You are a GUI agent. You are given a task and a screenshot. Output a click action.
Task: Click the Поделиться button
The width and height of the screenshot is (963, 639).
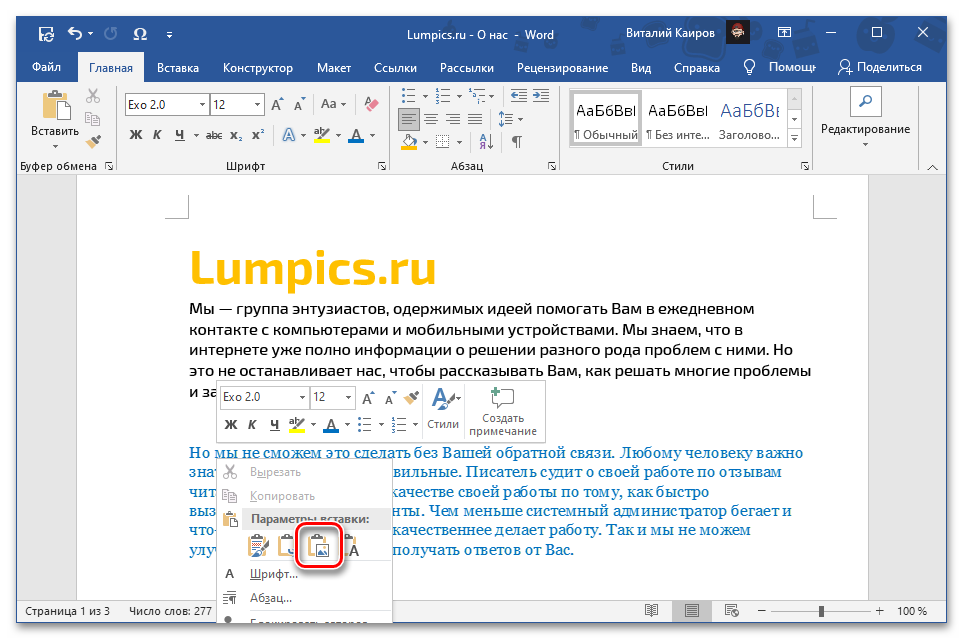tap(880, 67)
